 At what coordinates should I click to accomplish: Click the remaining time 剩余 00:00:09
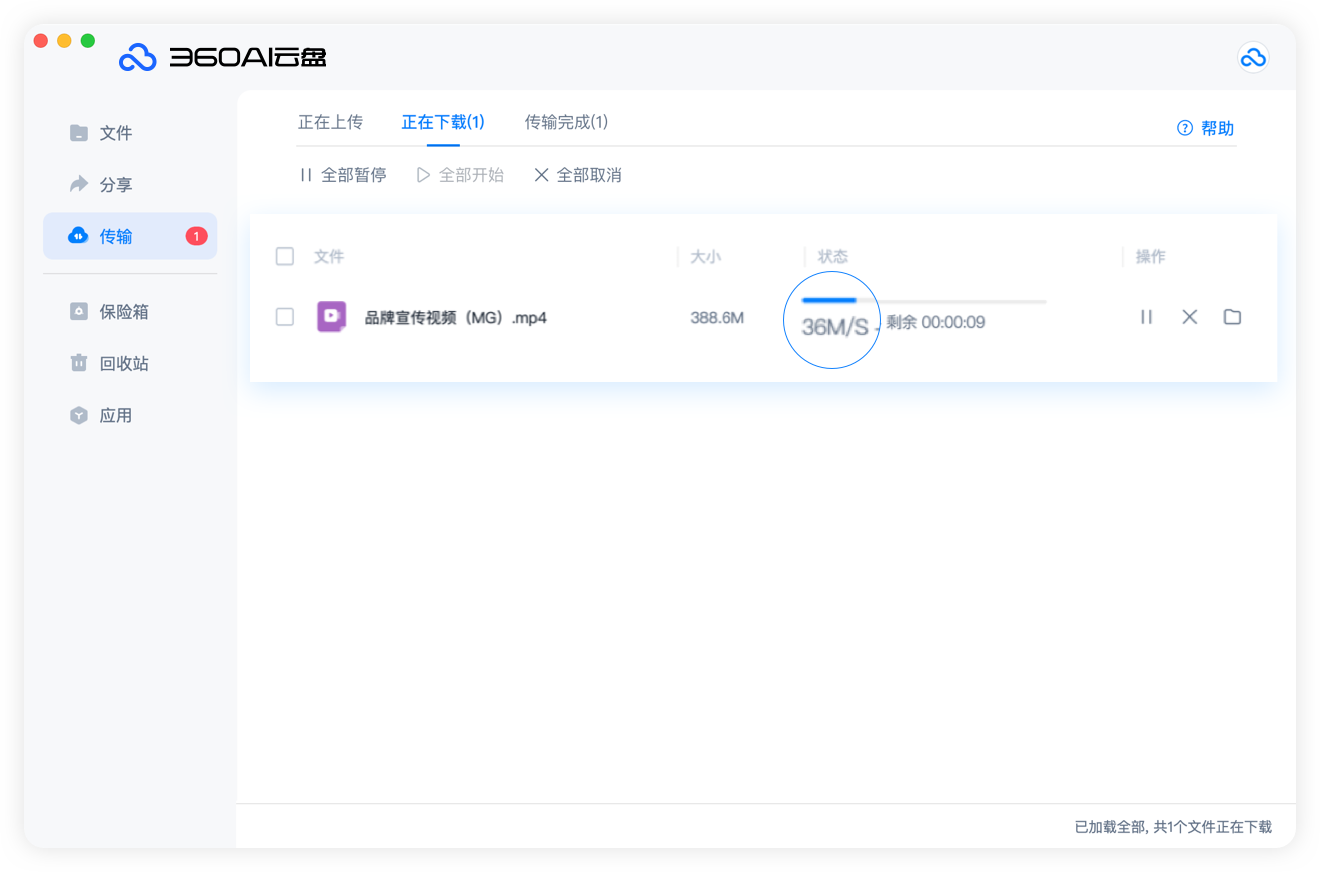coord(936,322)
